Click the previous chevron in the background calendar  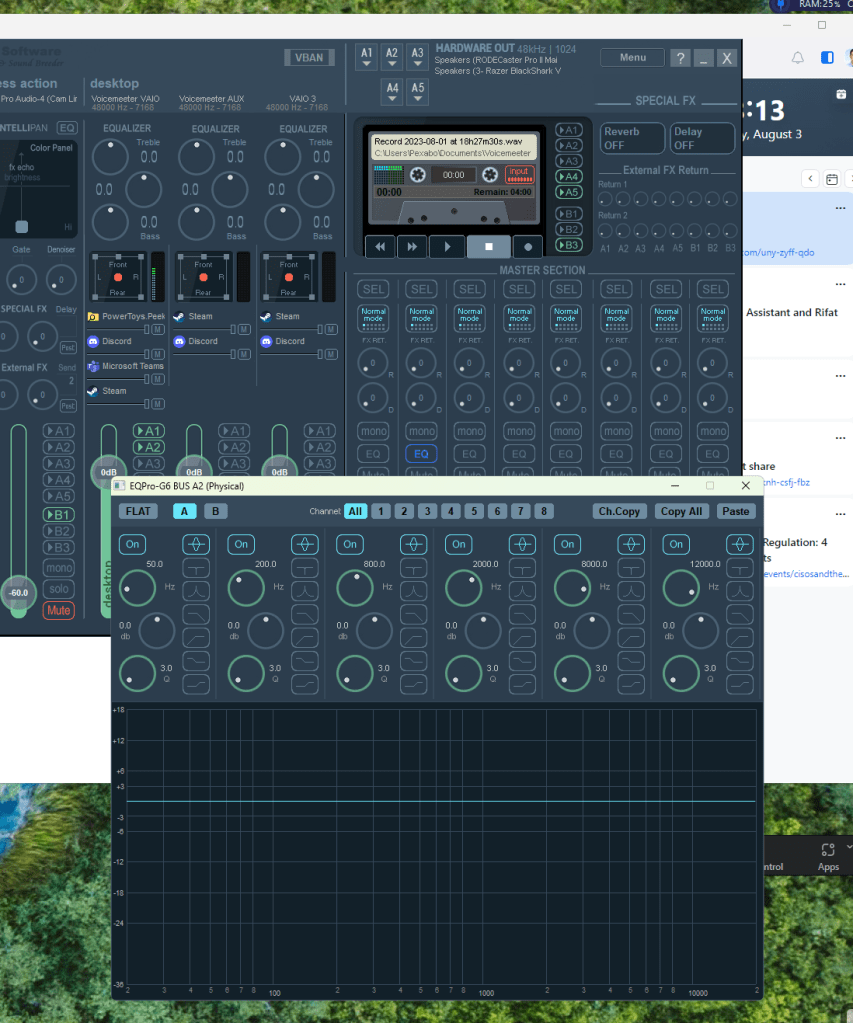pyautogui.click(x=810, y=179)
